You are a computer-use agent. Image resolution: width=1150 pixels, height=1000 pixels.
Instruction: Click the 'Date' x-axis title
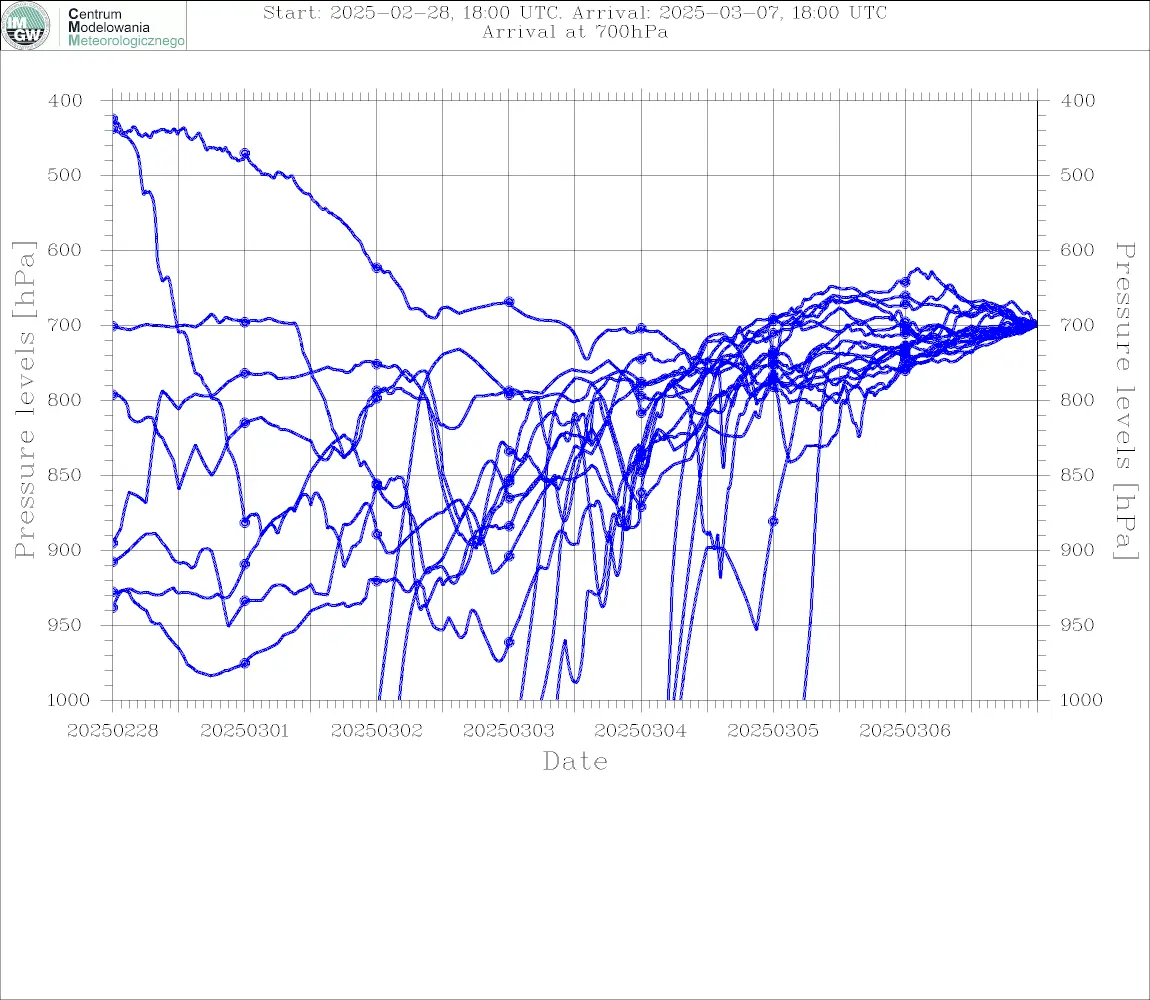(x=575, y=762)
